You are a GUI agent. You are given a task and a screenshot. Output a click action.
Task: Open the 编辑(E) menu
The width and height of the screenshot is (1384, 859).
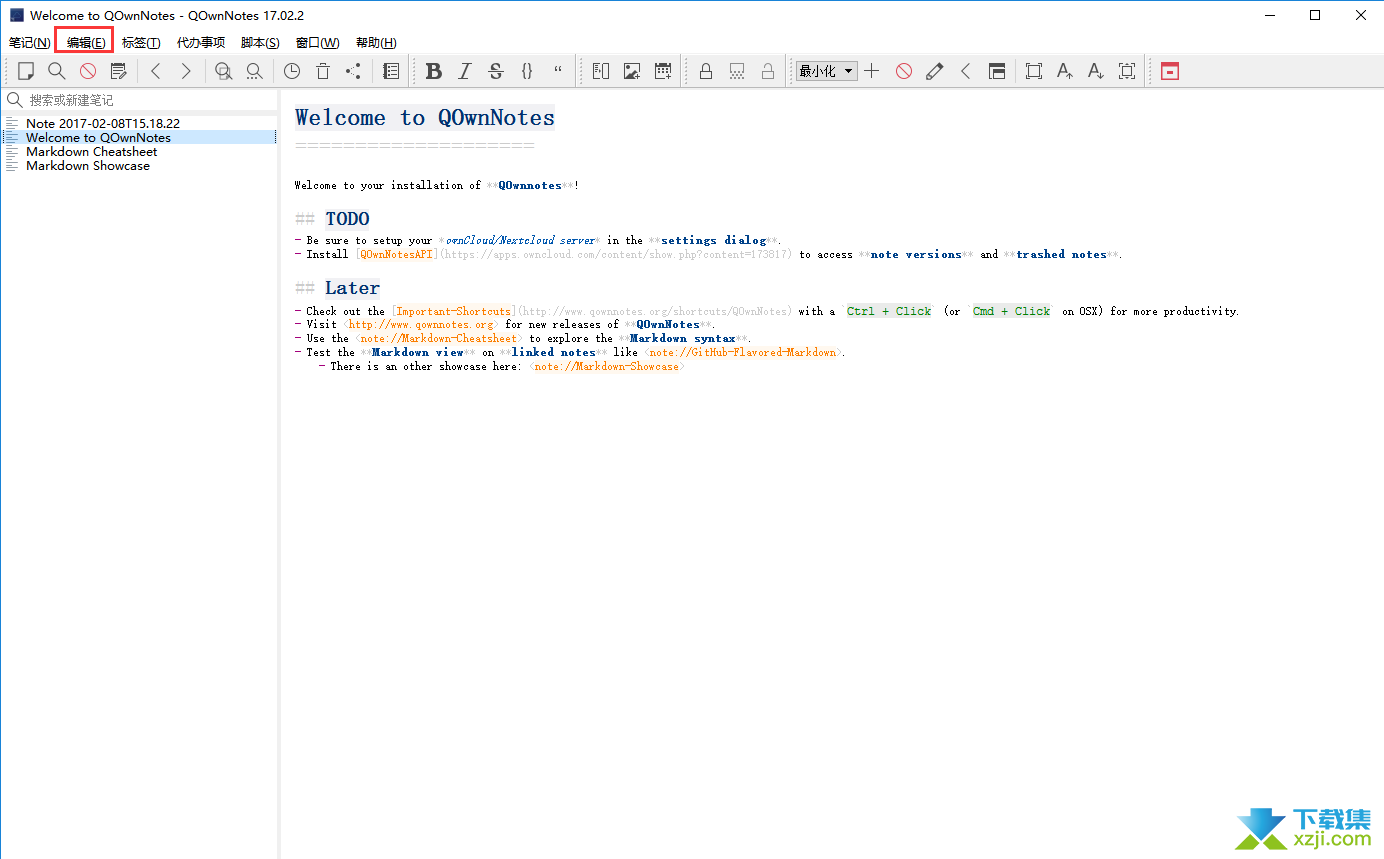tap(86, 43)
